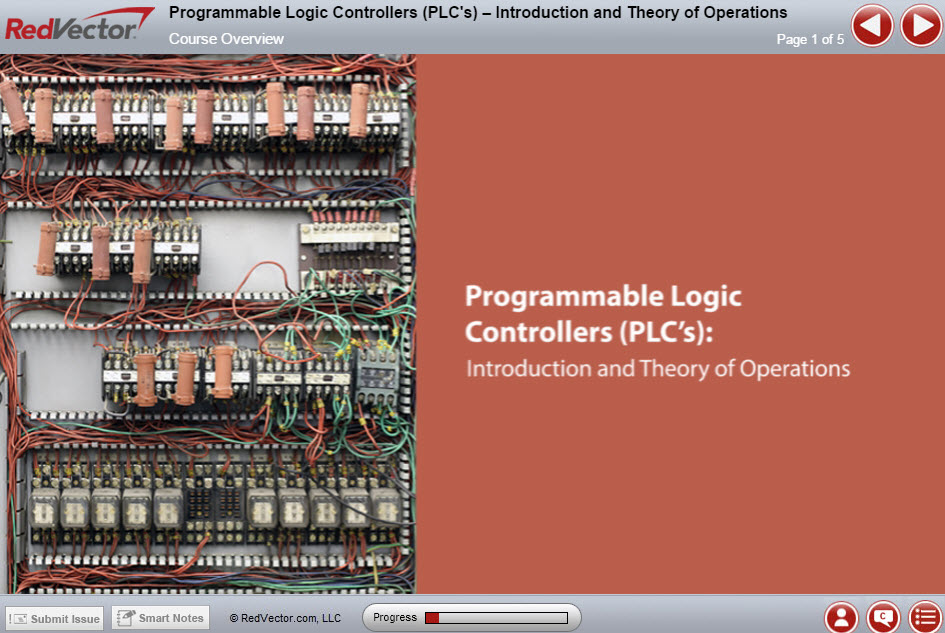Image resolution: width=945 pixels, height=633 pixels.
Task: Click the Introduction and Theory of Operations subtitle
Action: tap(658, 368)
